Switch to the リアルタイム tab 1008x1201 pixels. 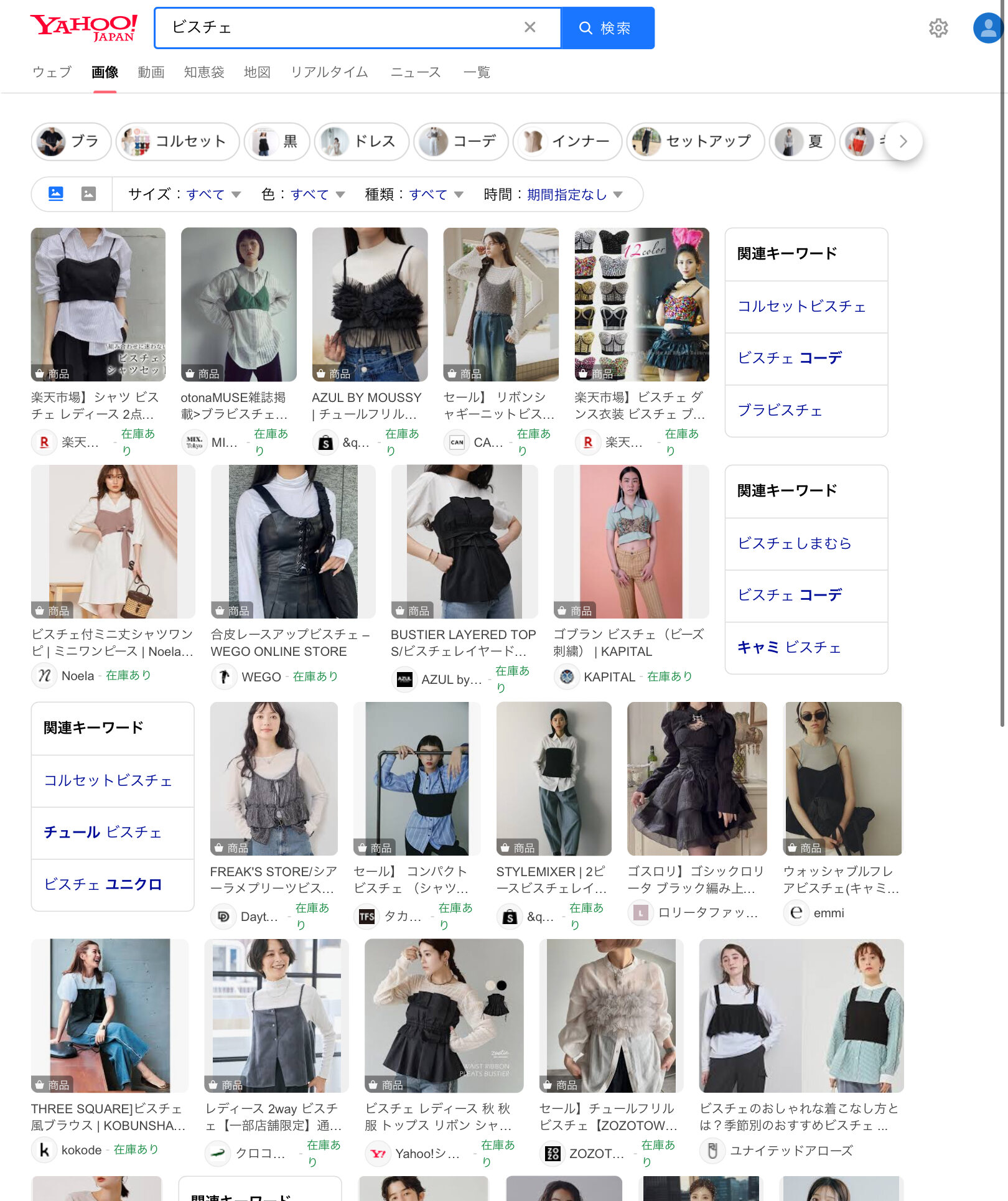click(330, 72)
